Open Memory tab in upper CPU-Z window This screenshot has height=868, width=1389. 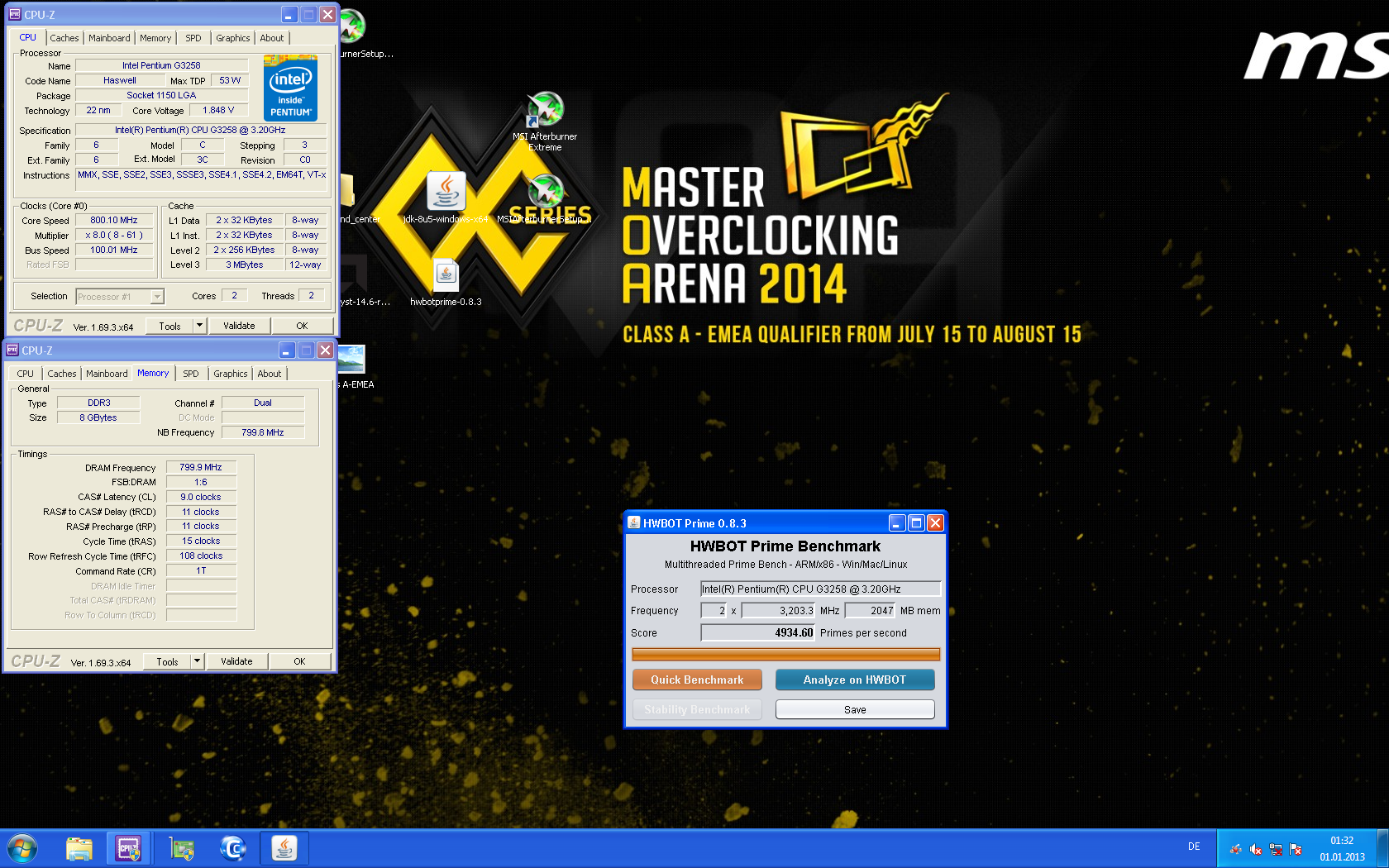[155, 38]
